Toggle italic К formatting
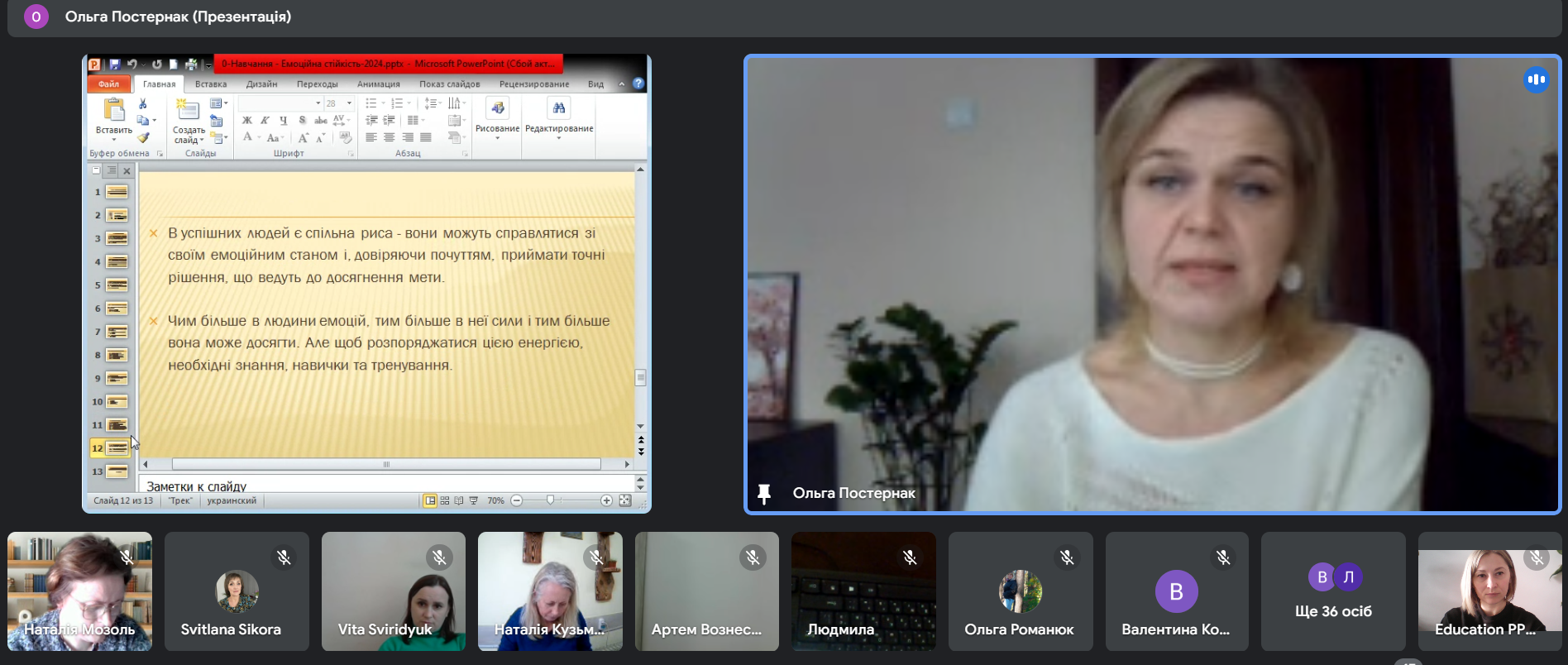The width and height of the screenshot is (1568, 665). 265,121
